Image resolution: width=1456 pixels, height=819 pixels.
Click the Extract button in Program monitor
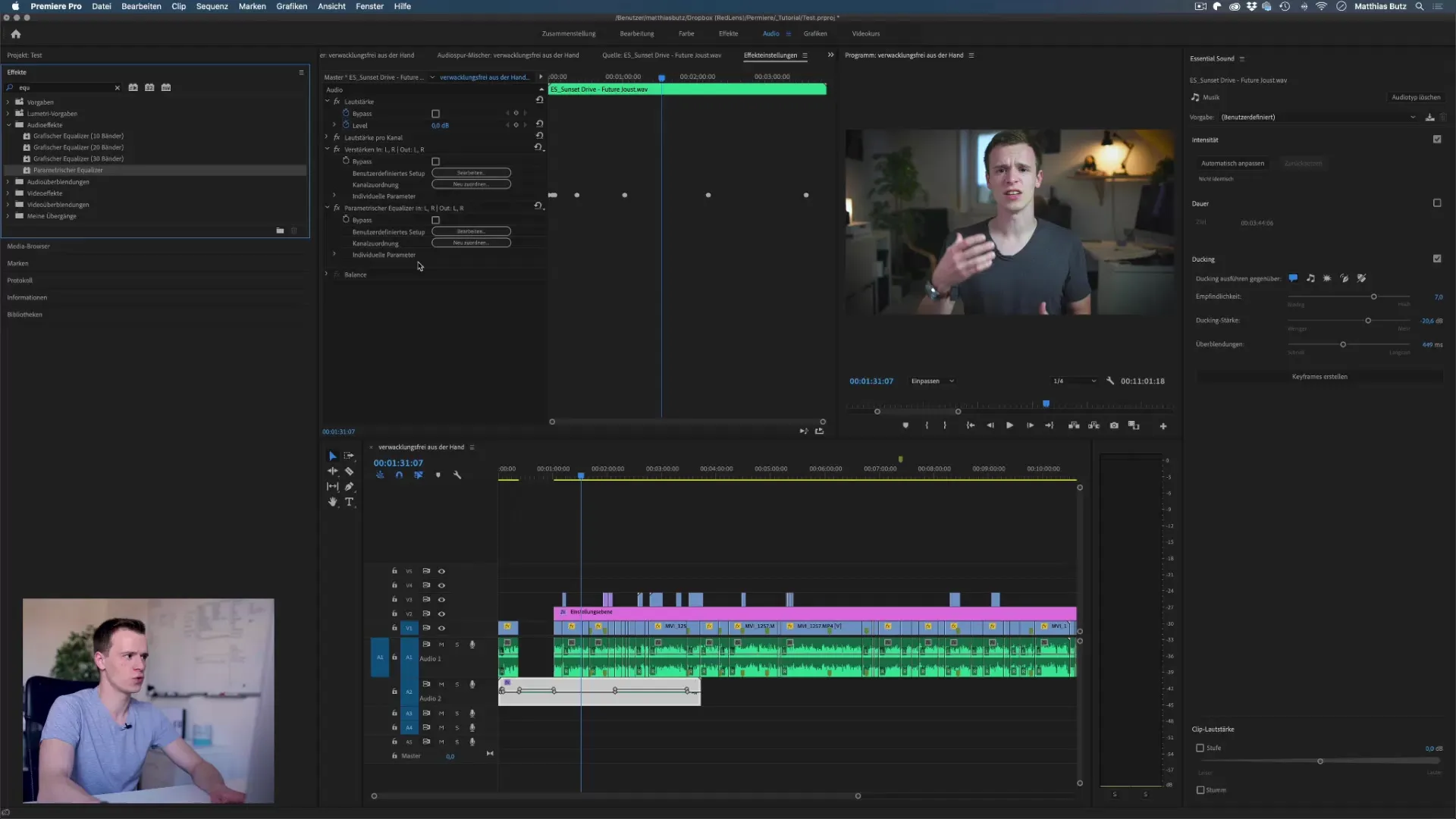click(x=1094, y=425)
